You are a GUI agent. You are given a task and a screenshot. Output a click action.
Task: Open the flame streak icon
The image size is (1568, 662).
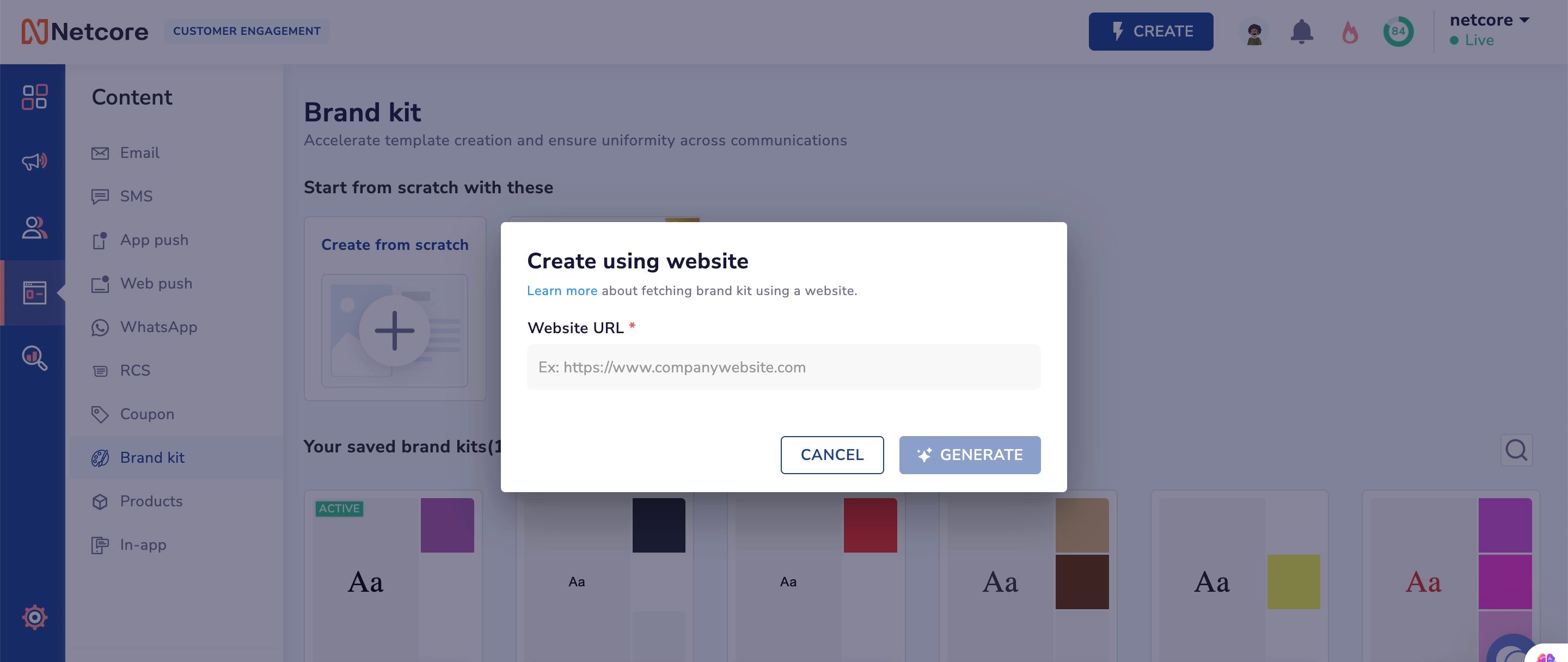coord(1350,32)
